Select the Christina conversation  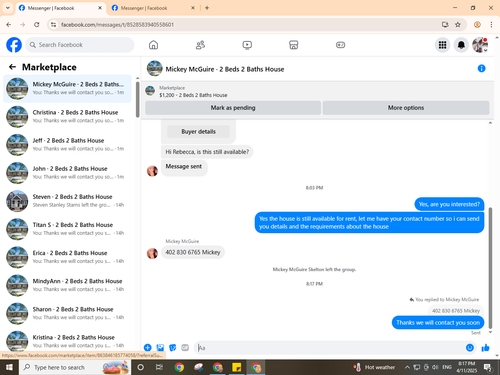click(67, 116)
